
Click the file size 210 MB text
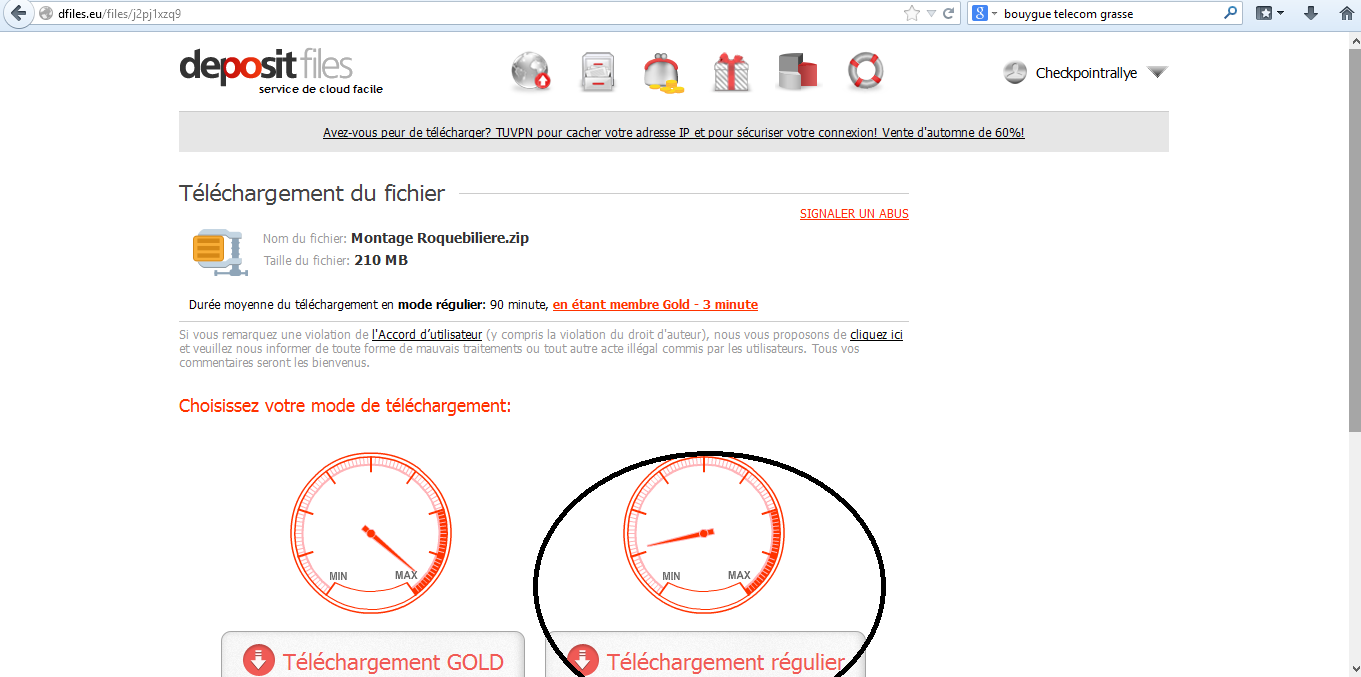pos(381,261)
